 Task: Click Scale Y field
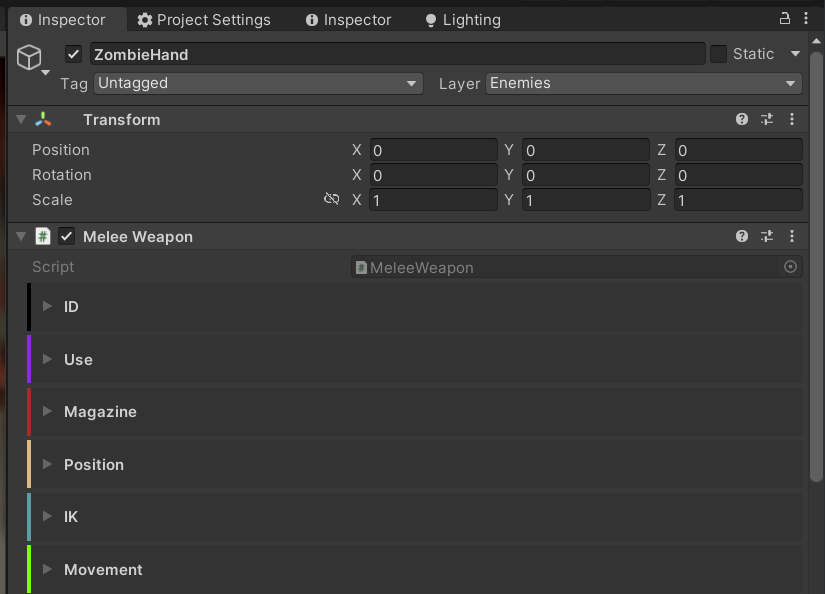586,200
